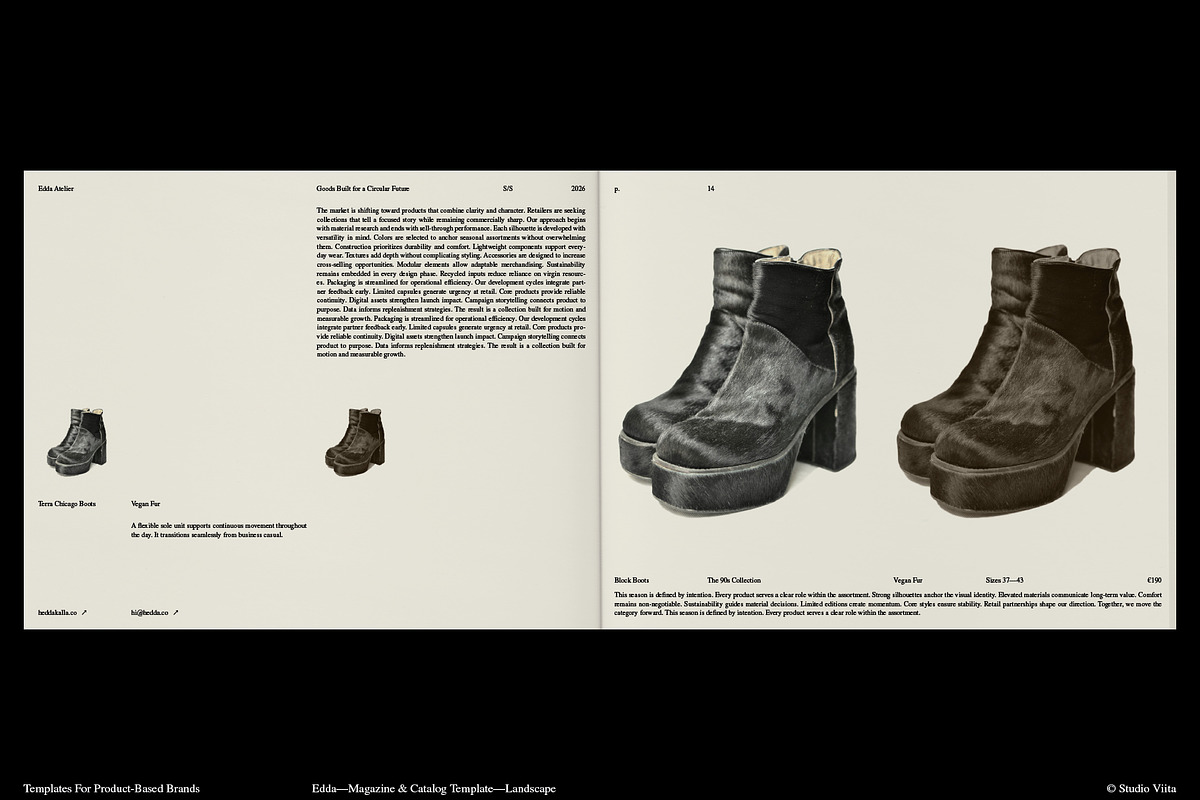The height and width of the screenshot is (800, 1200).
Task: Select the 'market is shifting' body paragraph
Action: (451, 282)
